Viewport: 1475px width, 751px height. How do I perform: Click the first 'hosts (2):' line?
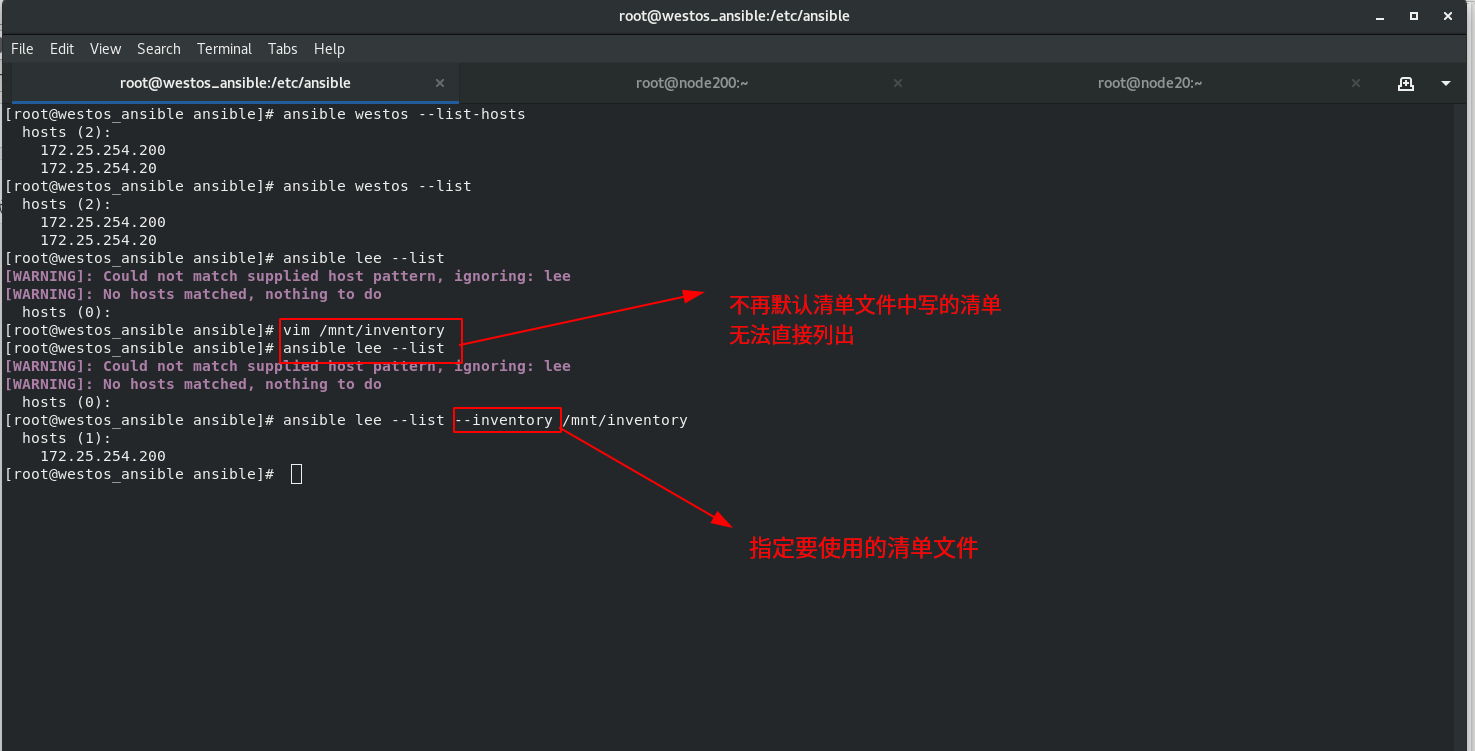click(67, 132)
